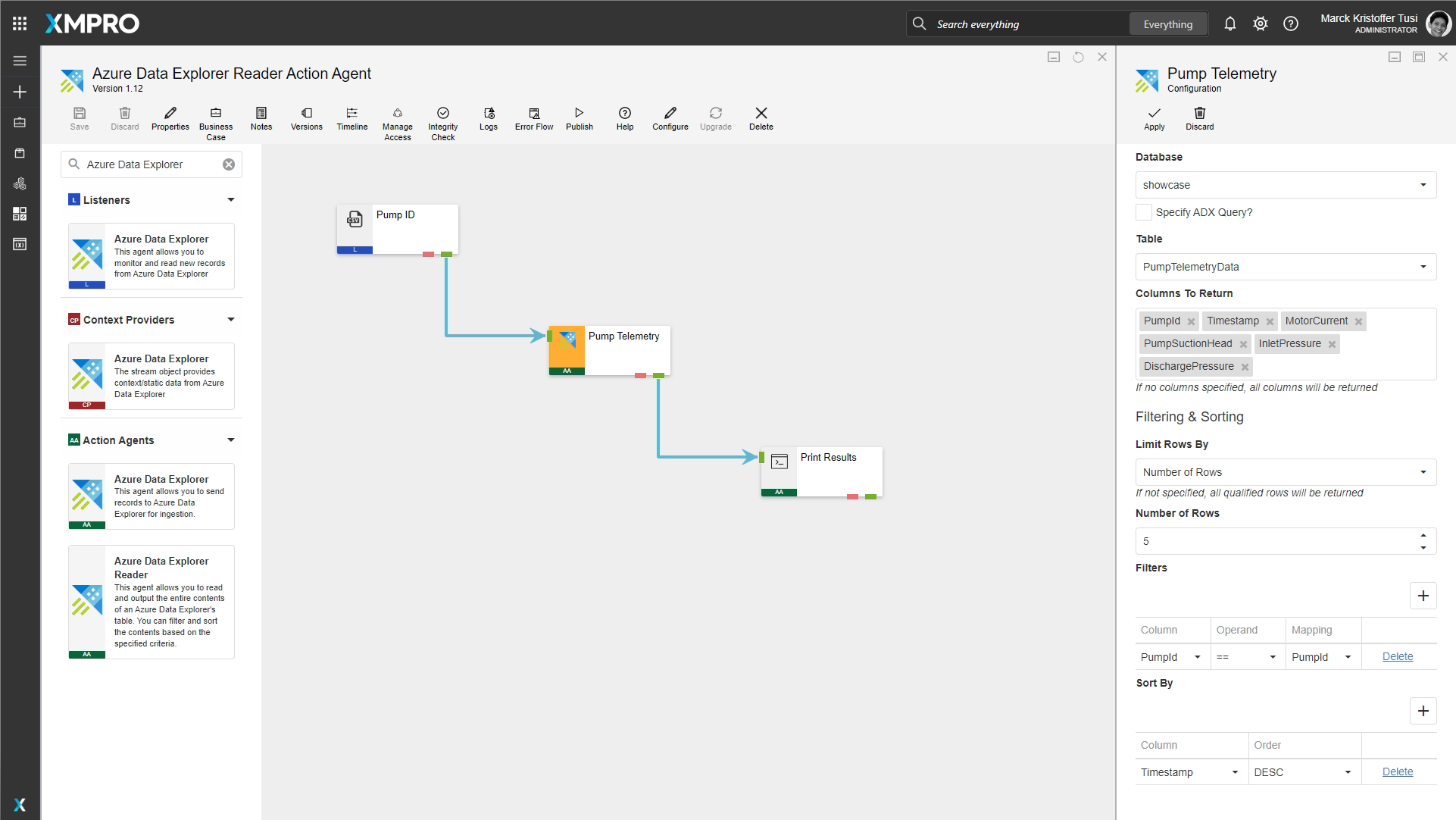1456x820 pixels.
Task: Open the Error Flow tool
Action: pyautogui.click(x=534, y=114)
